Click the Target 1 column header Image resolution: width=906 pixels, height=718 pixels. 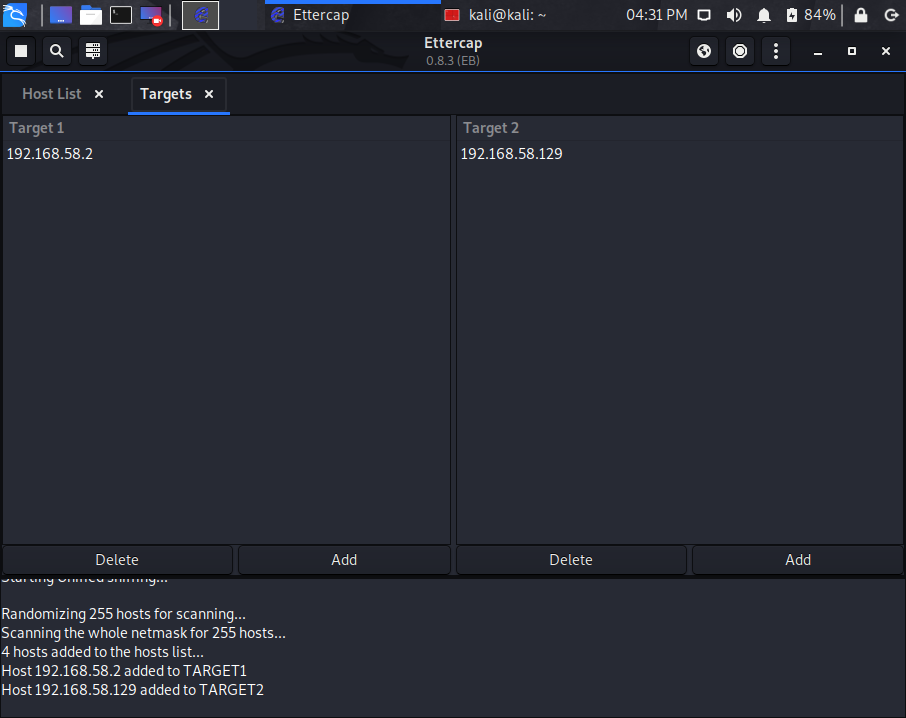[x=226, y=128]
